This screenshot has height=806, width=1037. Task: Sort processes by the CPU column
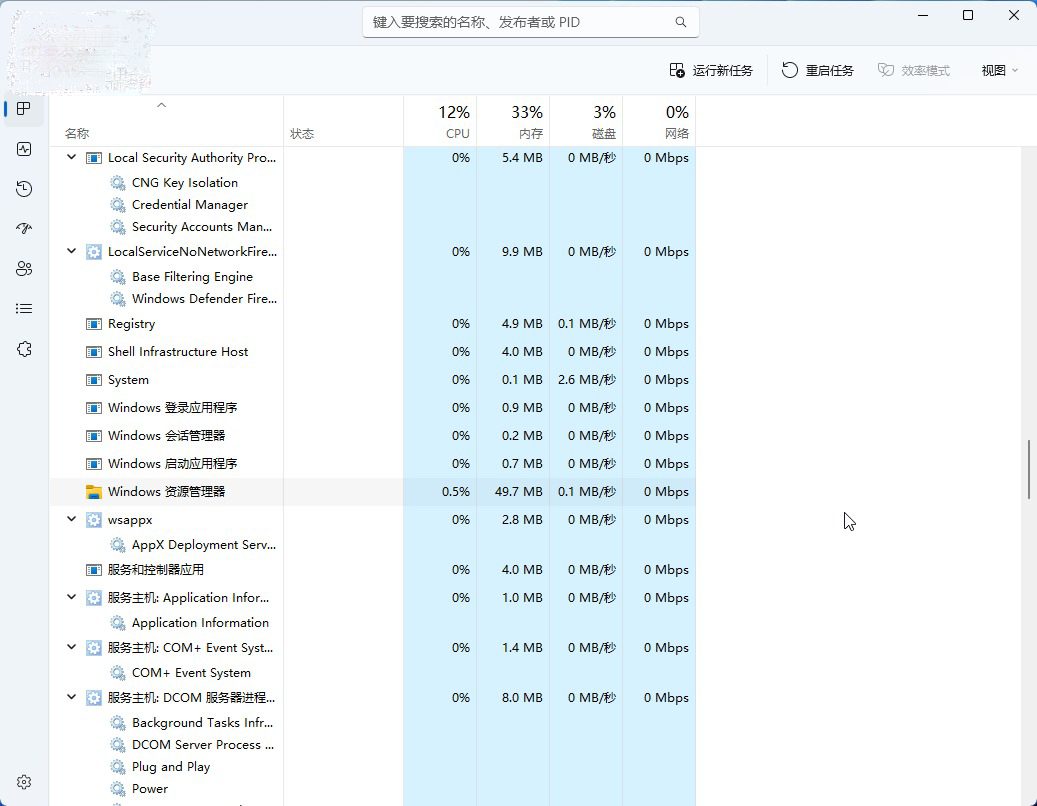pos(440,120)
